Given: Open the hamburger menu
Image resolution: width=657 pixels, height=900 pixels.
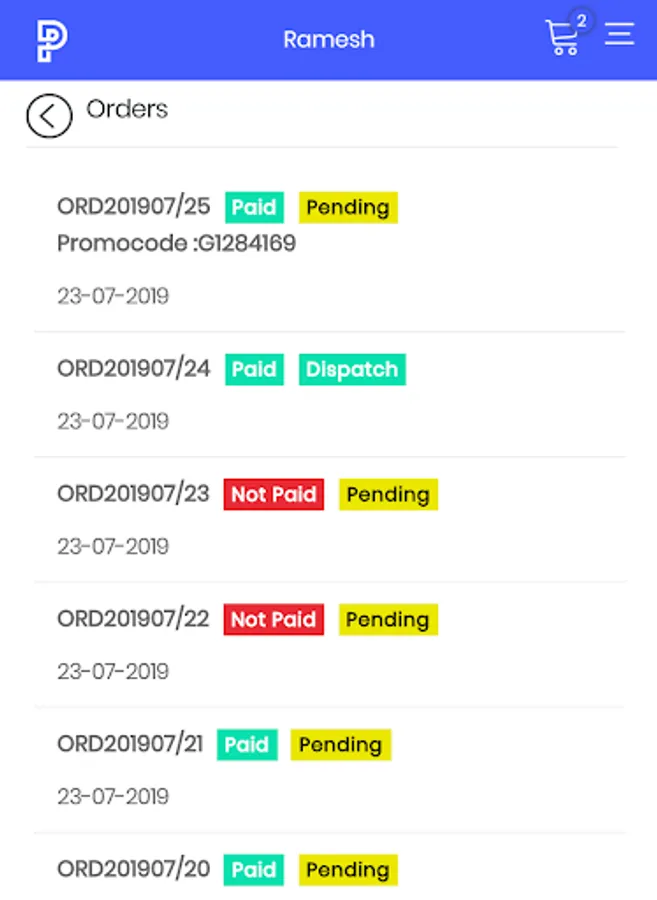Looking at the screenshot, I should (620, 33).
